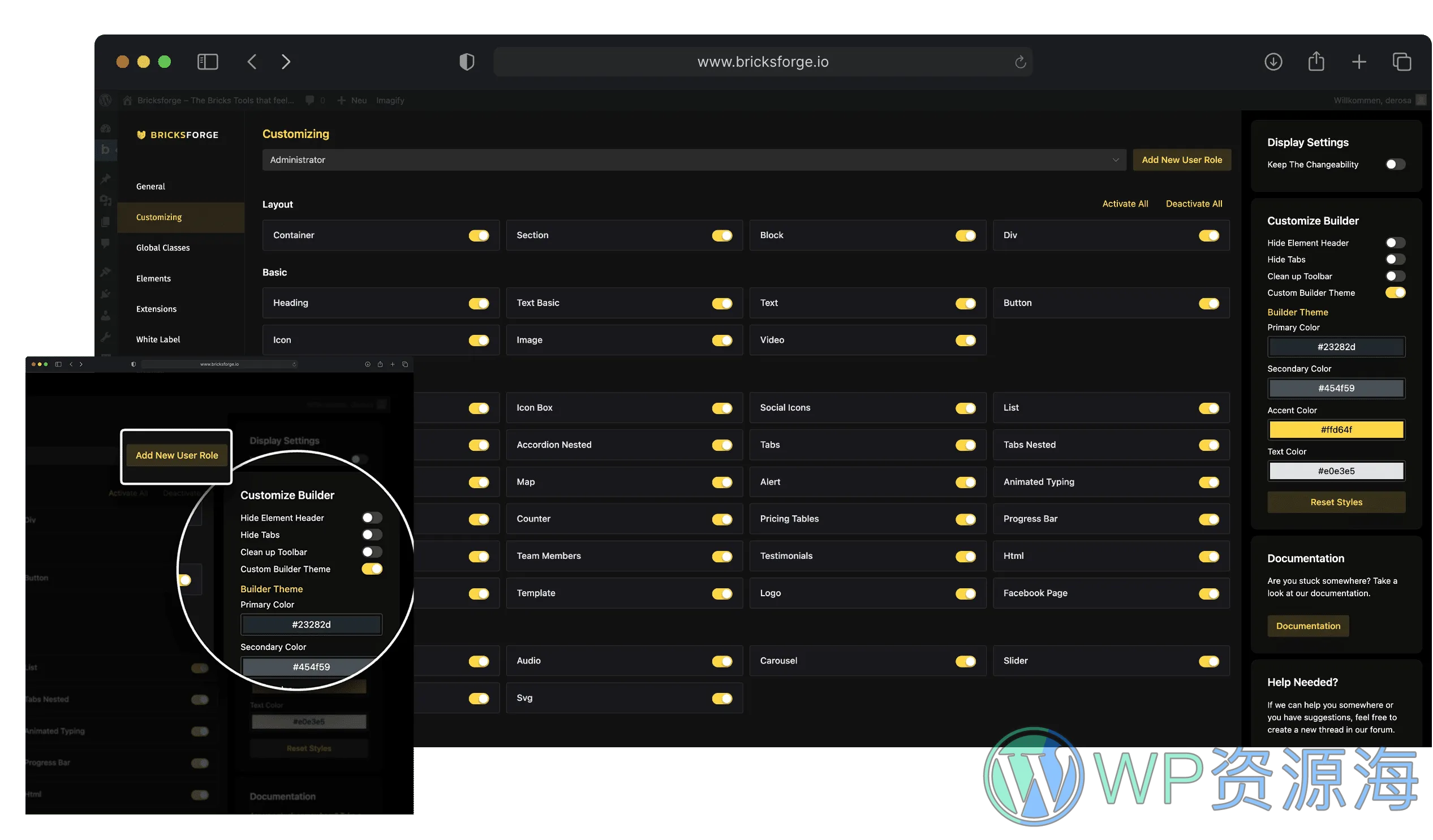The image size is (1433, 840).
Task: Open the browser downloads icon
Action: (x=1273, y=62)
